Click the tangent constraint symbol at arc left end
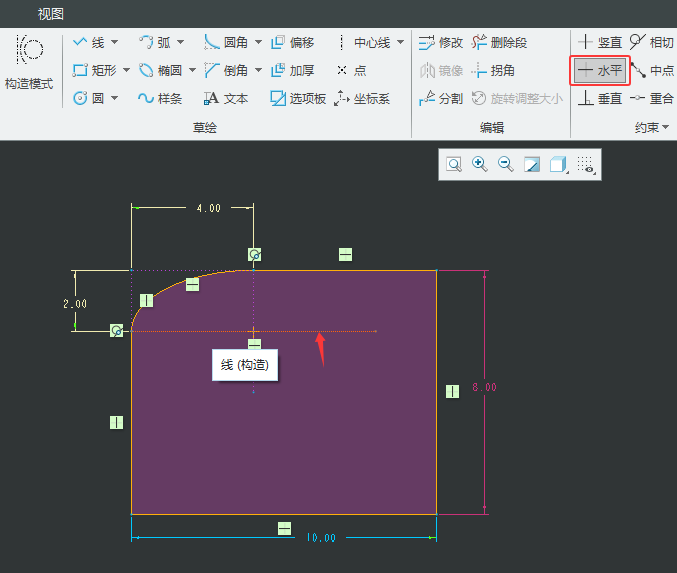This screenshot has height=573, width=677. (x=116, y=331)
